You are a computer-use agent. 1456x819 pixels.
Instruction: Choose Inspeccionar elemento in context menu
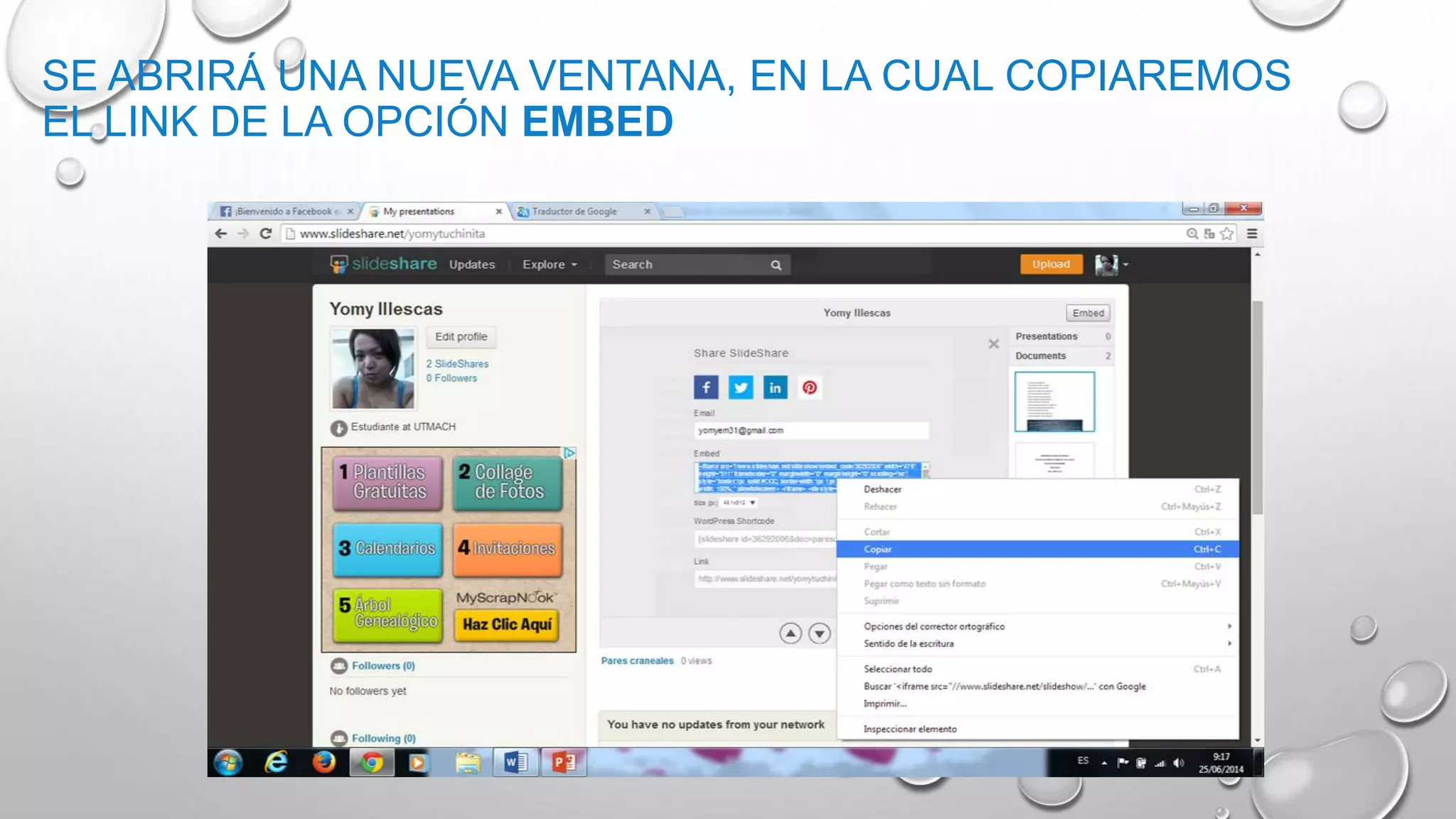tap(1038, 729)
